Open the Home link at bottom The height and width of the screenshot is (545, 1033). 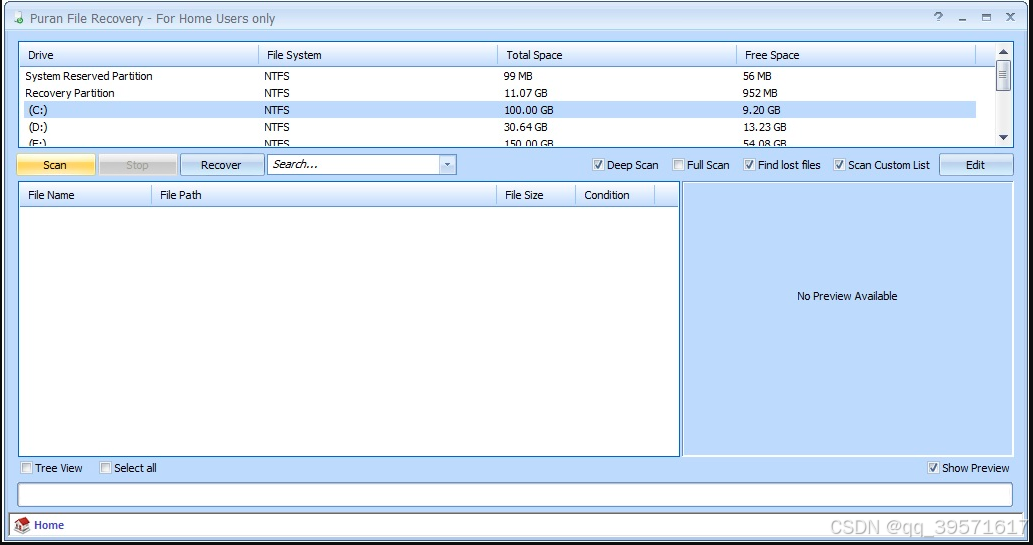tap(49, 525)
